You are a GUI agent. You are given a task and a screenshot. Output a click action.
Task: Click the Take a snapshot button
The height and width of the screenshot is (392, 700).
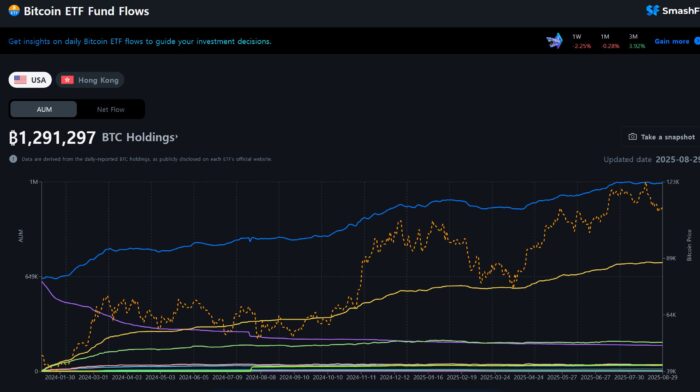[x=661, y=137]
